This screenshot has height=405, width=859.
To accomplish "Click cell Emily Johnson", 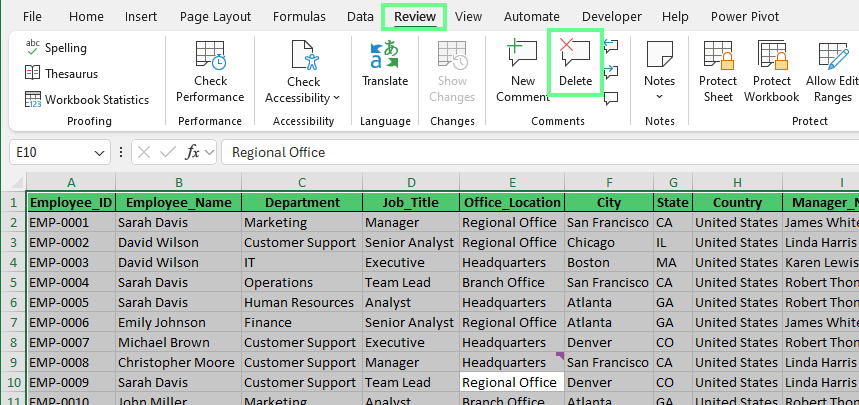I will [x=179, y=322].
